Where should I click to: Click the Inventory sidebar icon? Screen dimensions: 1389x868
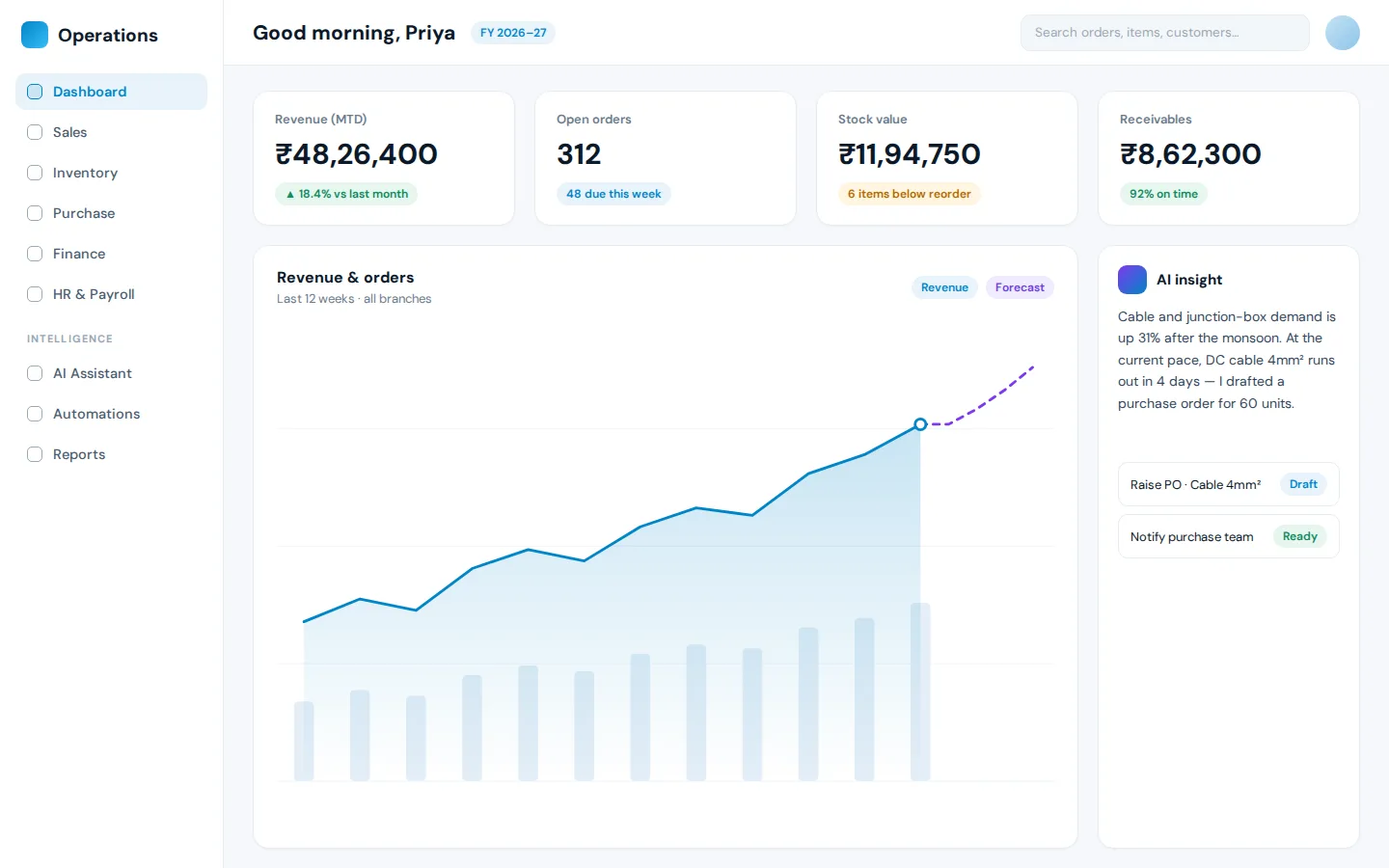(x=35, y=173)
